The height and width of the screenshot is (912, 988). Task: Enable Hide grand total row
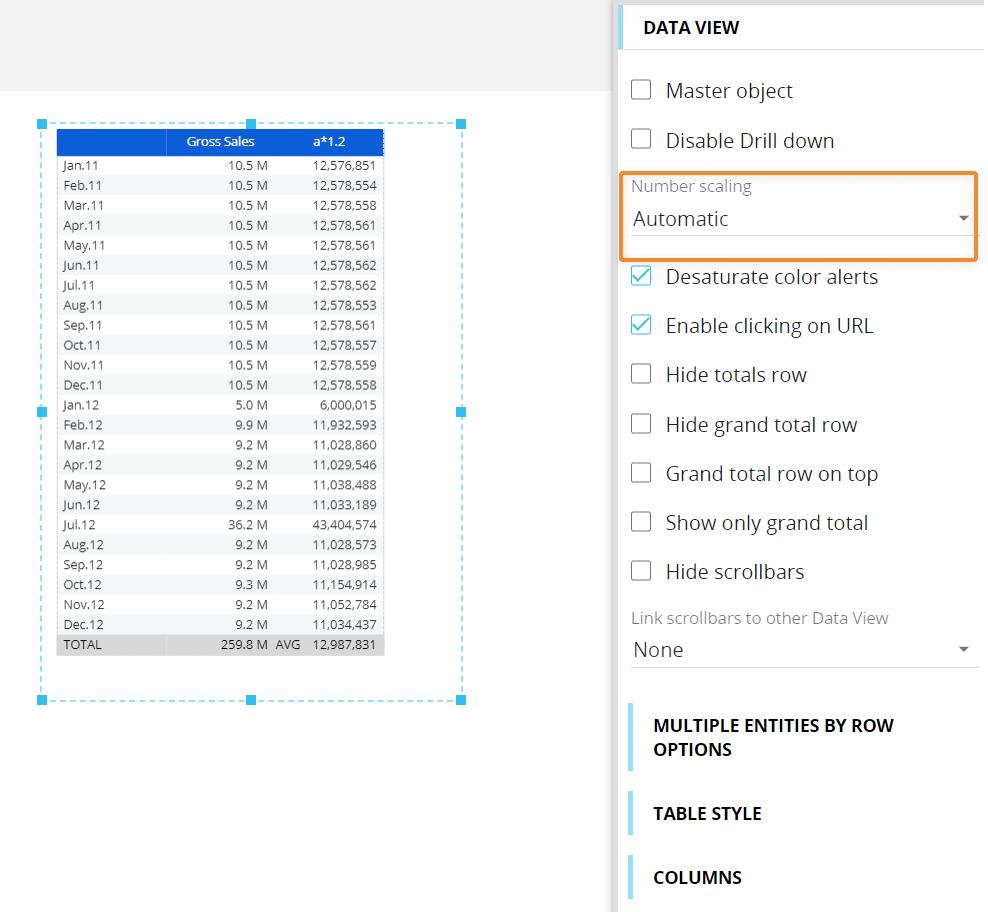click(641, 424)
